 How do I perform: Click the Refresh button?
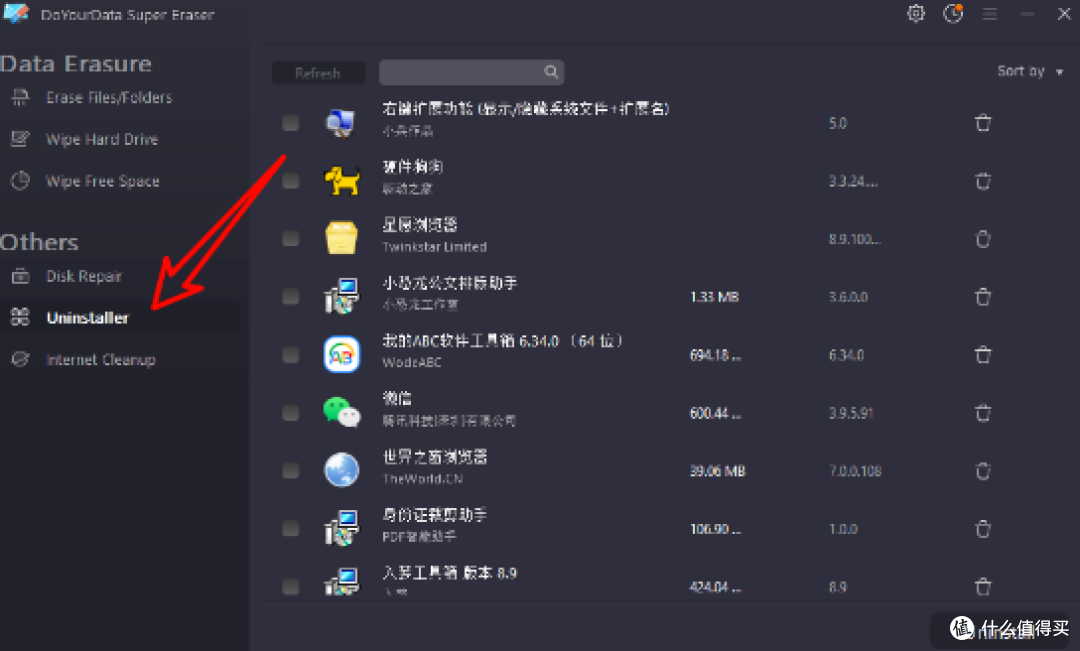pos(318,73)
